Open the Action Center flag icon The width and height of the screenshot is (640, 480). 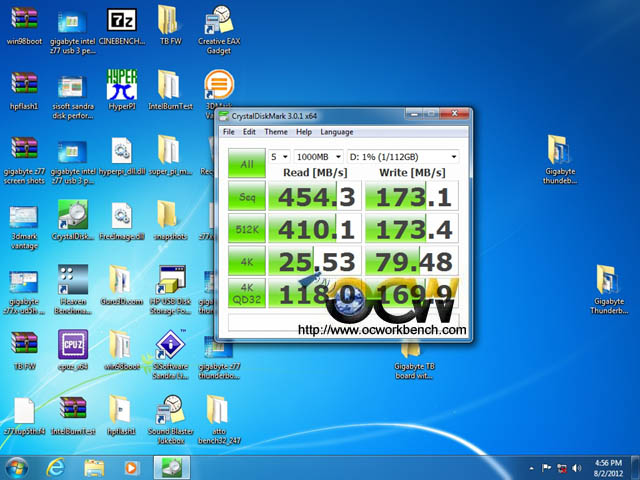tap(546, 467)
